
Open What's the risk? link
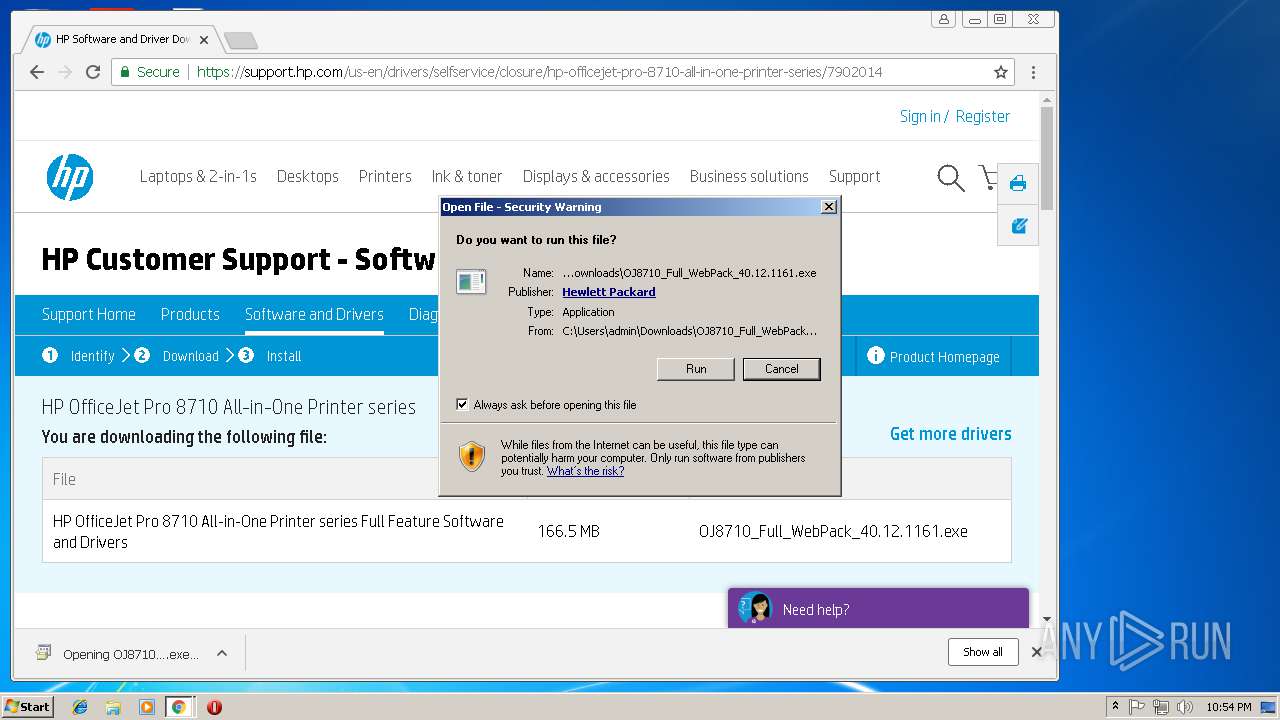pos(585,471)
